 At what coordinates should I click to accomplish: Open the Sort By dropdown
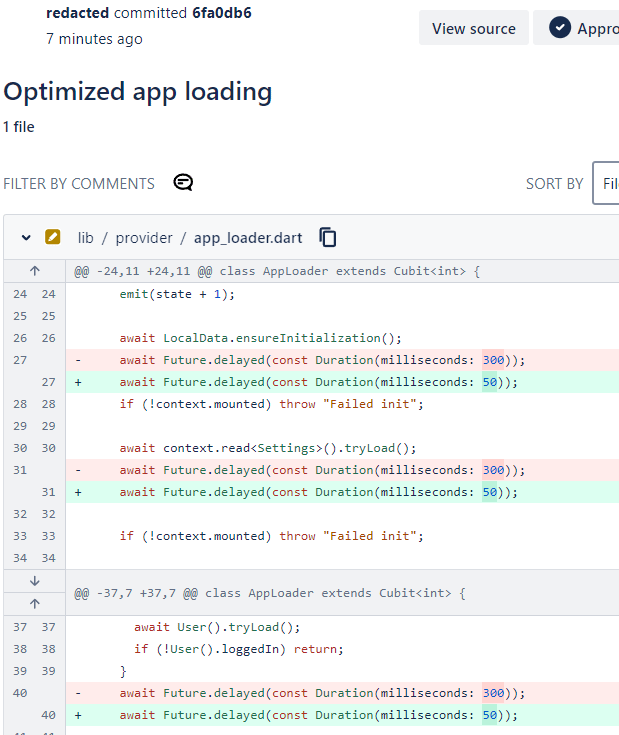606,183
